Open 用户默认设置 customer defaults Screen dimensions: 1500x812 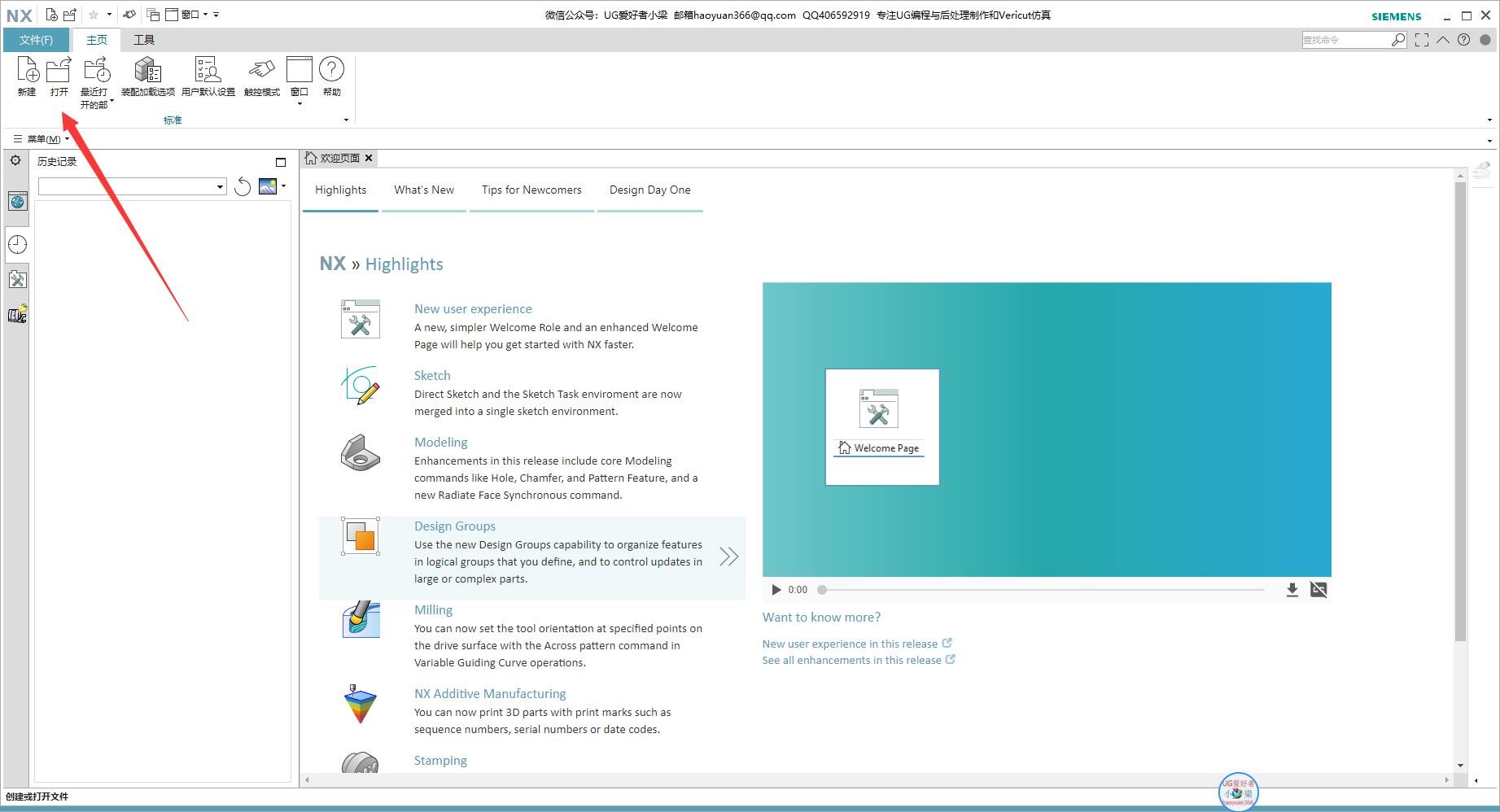coord(208,76)
